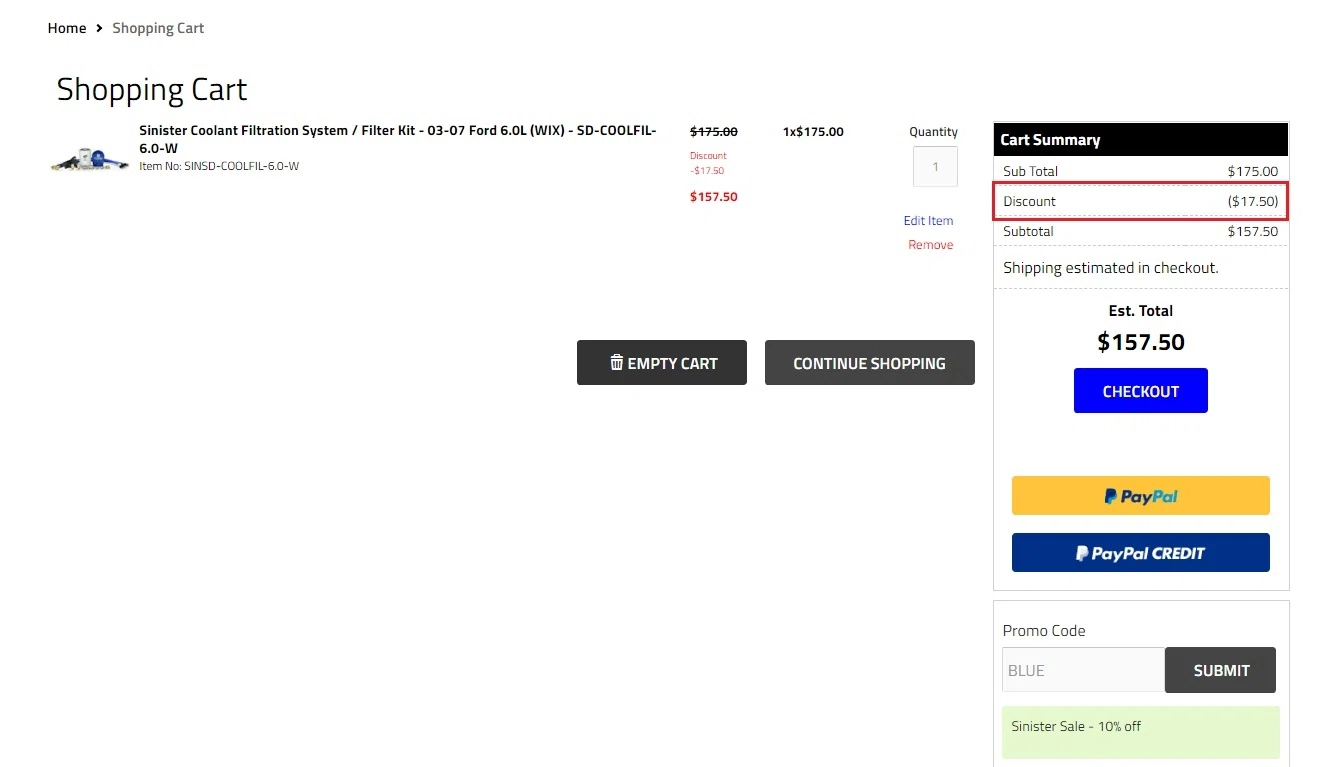Pay with the yellow PayPal button
1327x767 pixels.
[x=1141, y=496]
